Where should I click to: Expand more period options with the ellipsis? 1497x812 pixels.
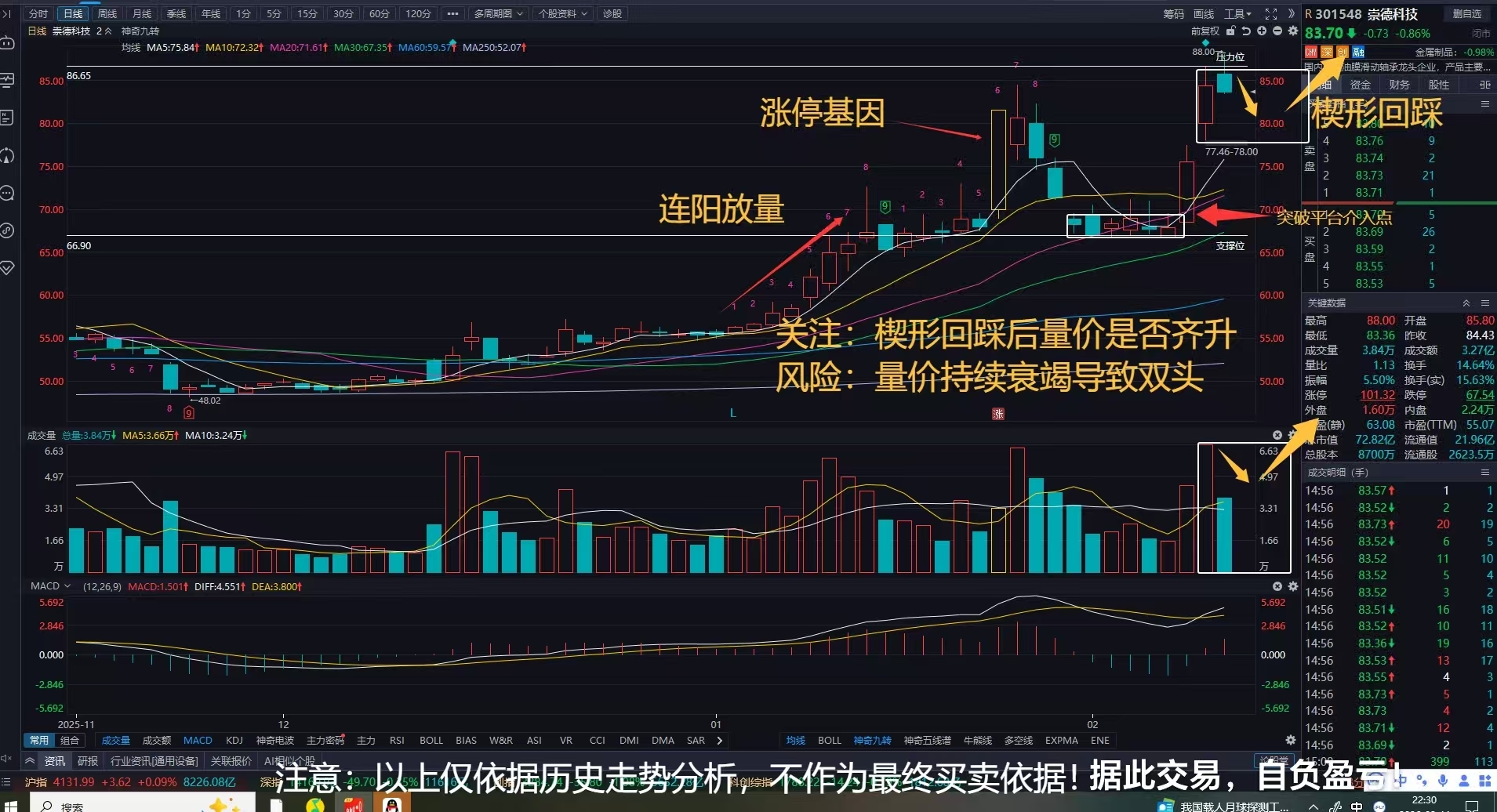point(452,14)
